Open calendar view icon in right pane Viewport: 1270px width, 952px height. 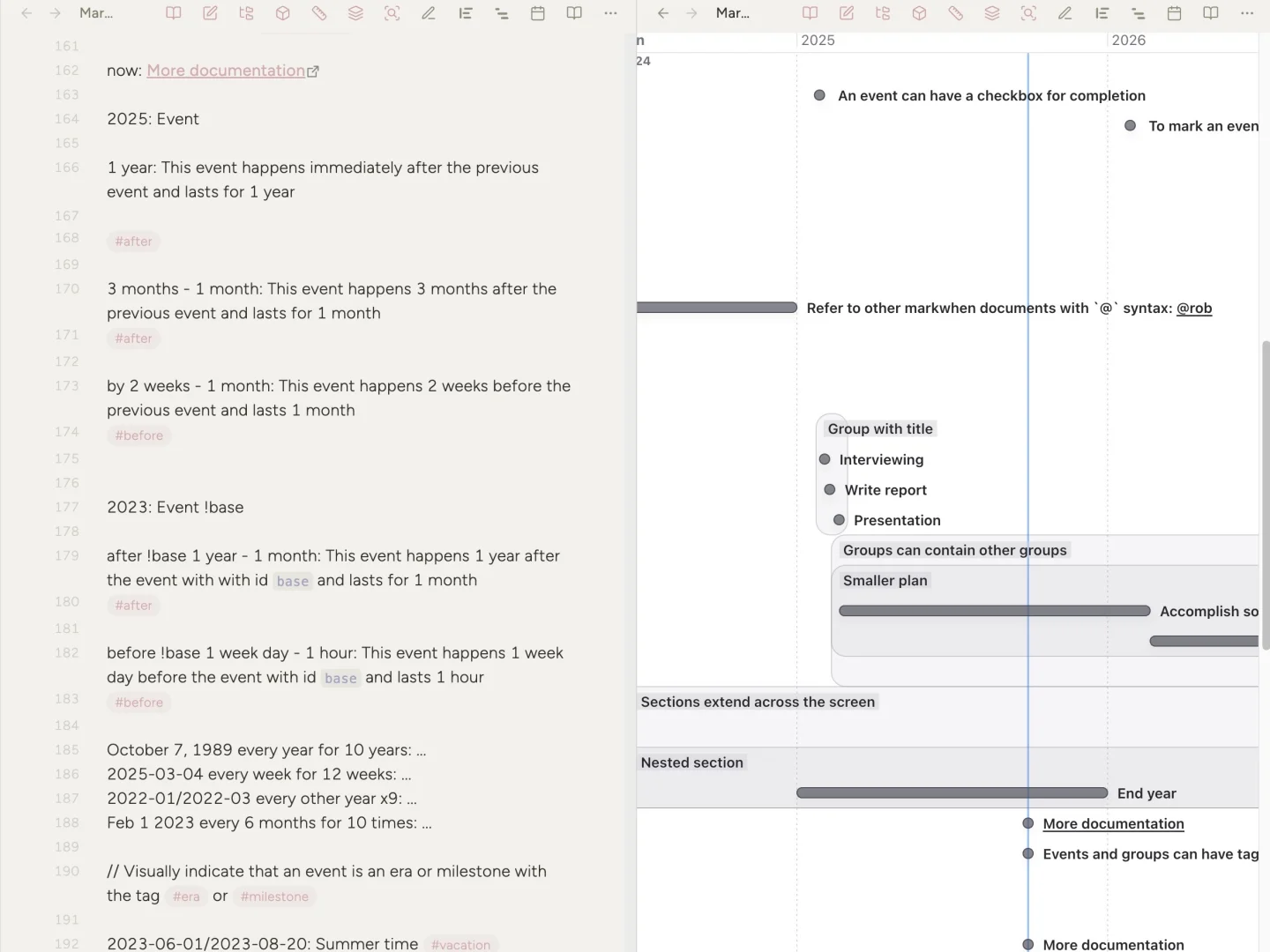pyautogui.click(x=1174, y=13)
